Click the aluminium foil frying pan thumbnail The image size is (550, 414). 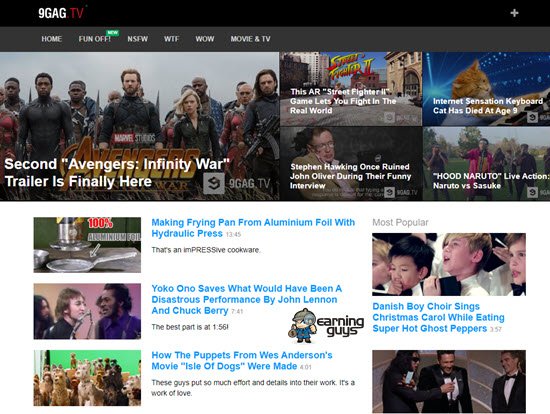pyautogui.click(x=87, y=245)
